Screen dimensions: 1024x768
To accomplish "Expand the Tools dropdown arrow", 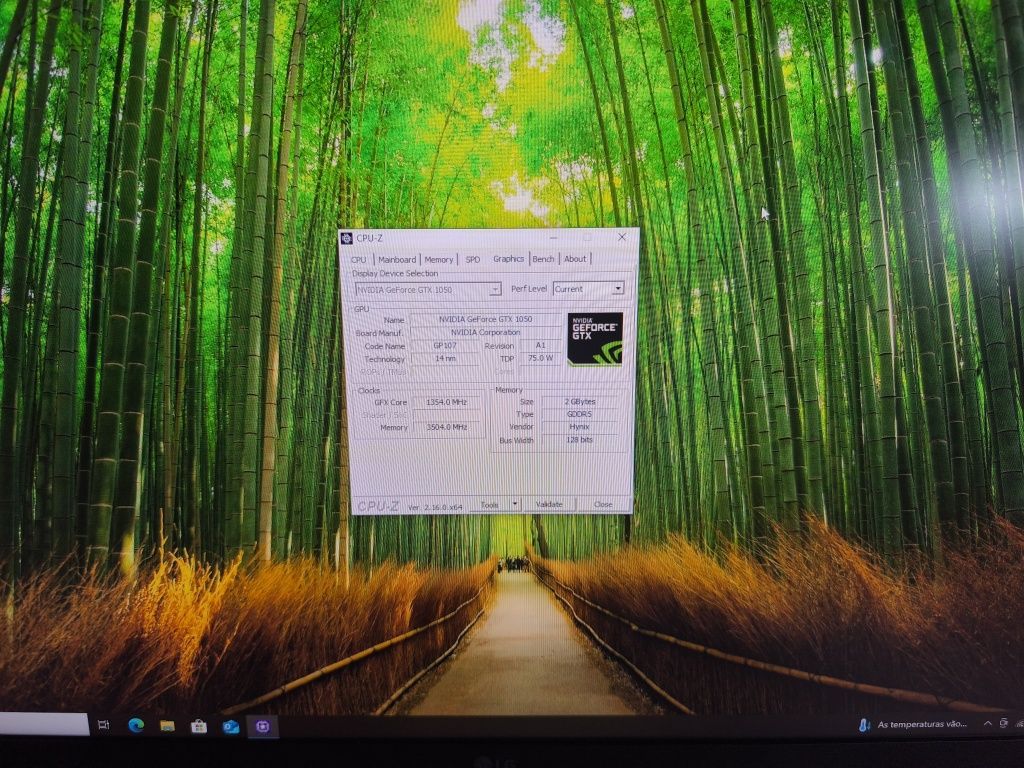I will 515,504.
